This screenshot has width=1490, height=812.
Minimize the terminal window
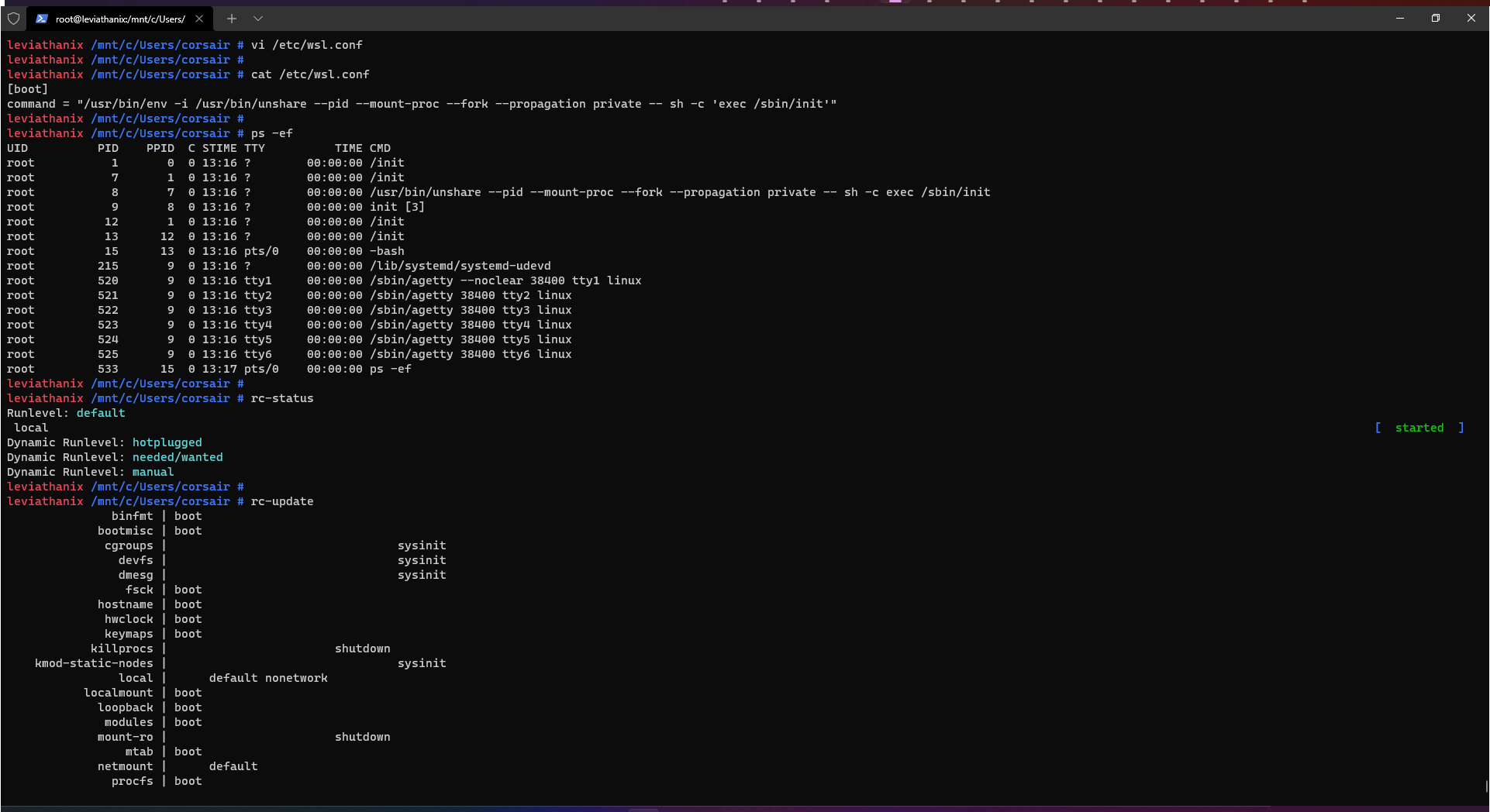[1399, 18]
